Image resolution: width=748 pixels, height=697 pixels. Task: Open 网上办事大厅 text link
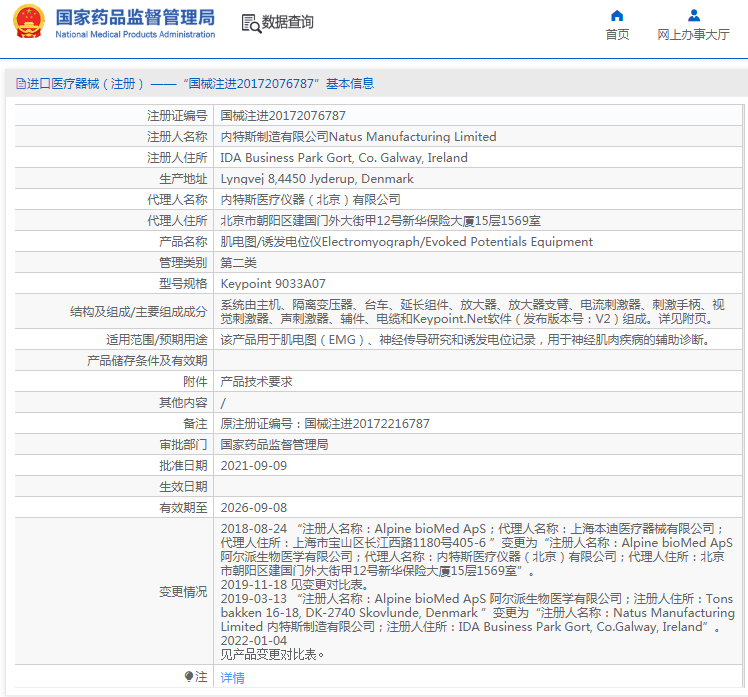click(693, 35)
